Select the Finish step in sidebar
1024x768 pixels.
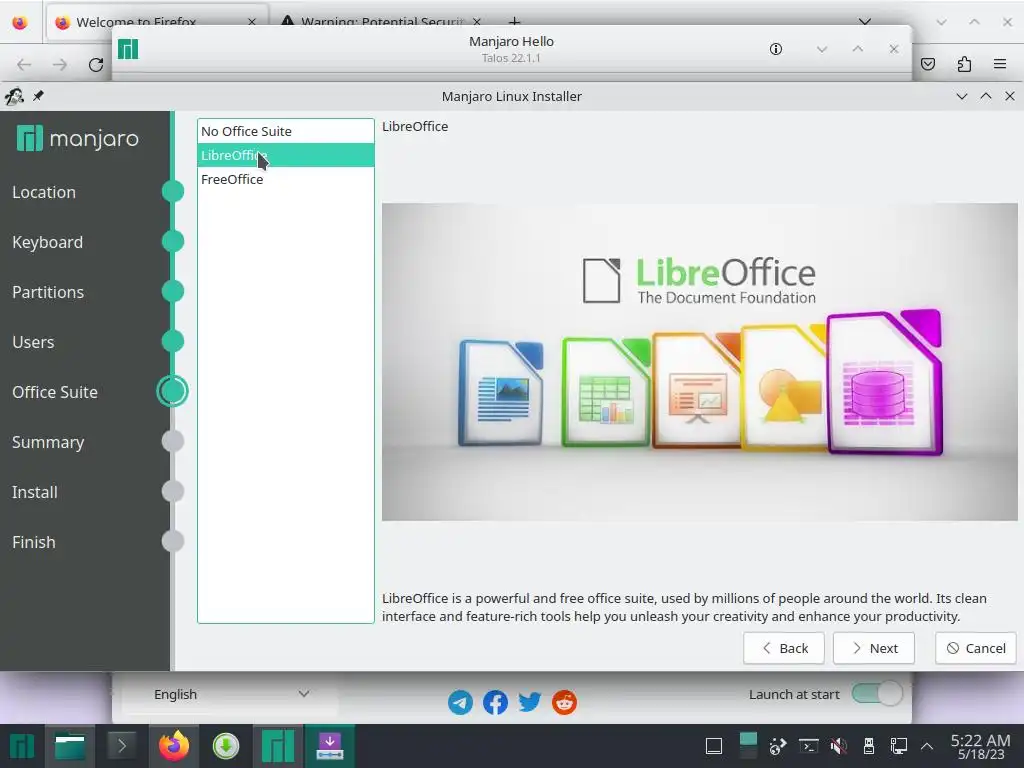point(33,542)
